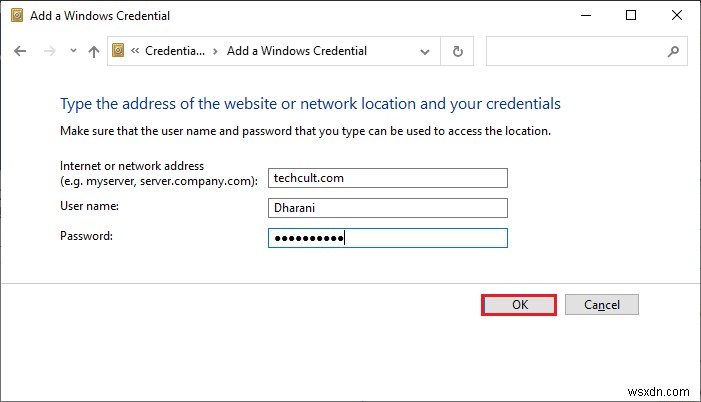Click the Credential Manager vault icon in title bar
This screenshot has width=701, height=402.
pos(15,15)
